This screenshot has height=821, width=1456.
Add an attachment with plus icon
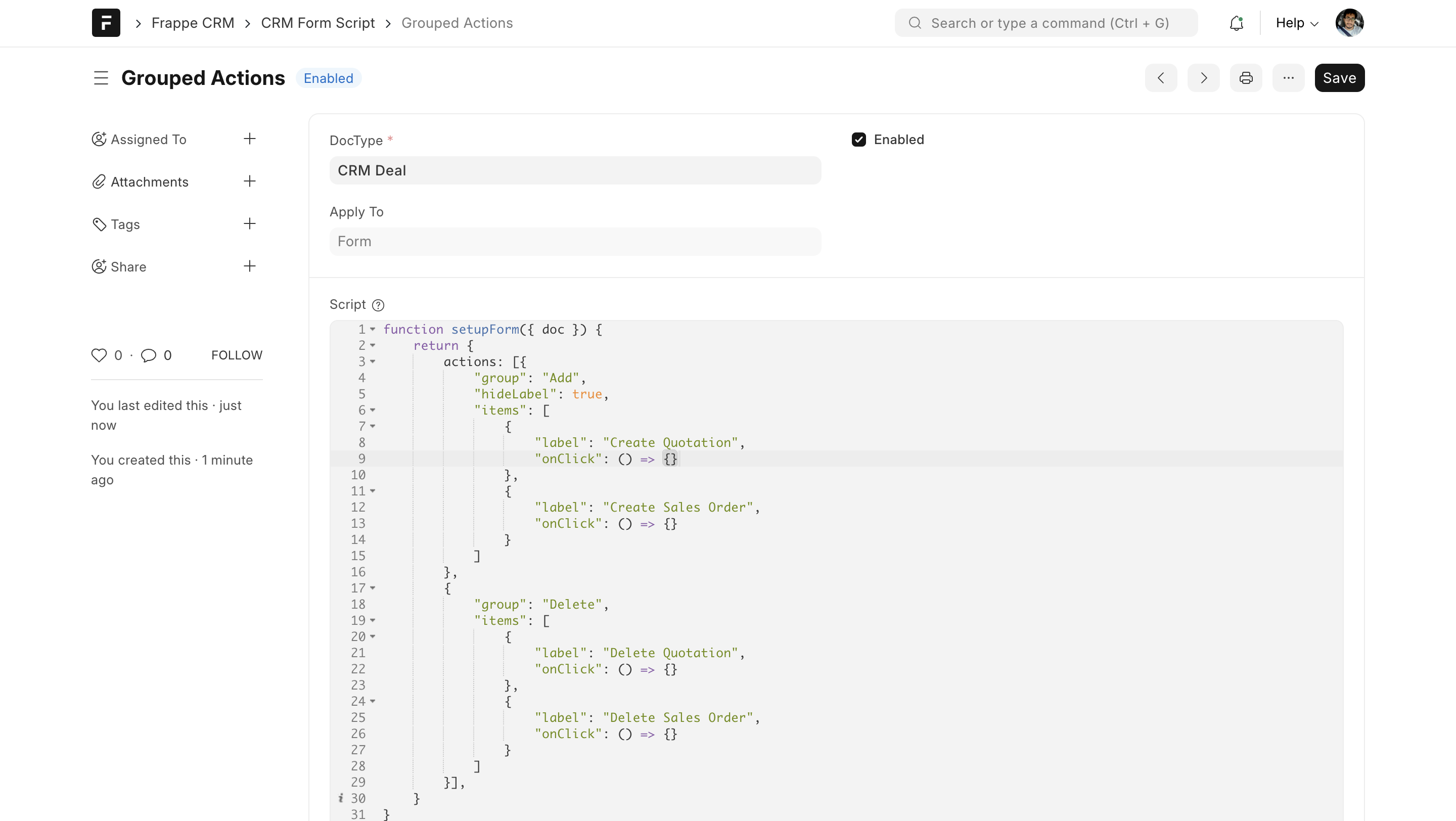(249, 181)
